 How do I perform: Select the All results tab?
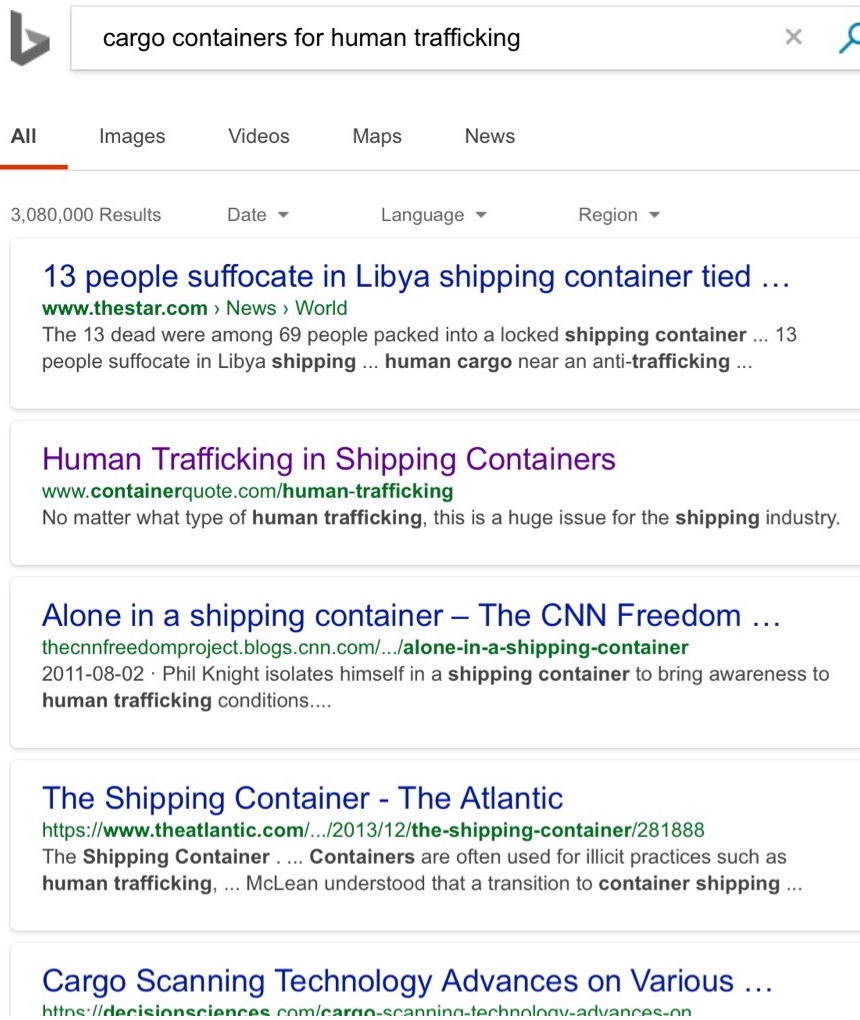point(23,136)
